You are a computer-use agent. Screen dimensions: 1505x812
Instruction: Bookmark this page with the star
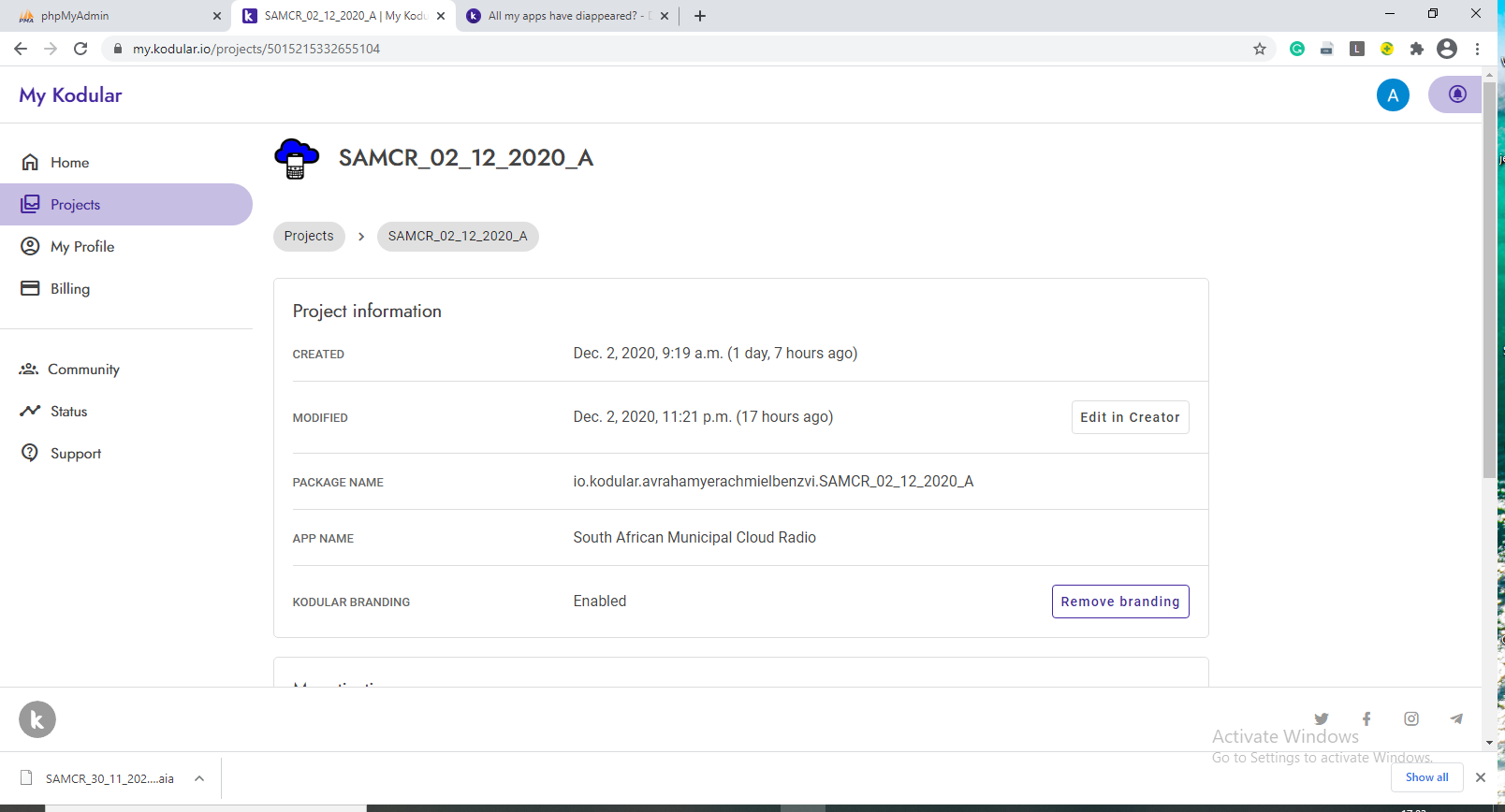(x=1260, y=49)
